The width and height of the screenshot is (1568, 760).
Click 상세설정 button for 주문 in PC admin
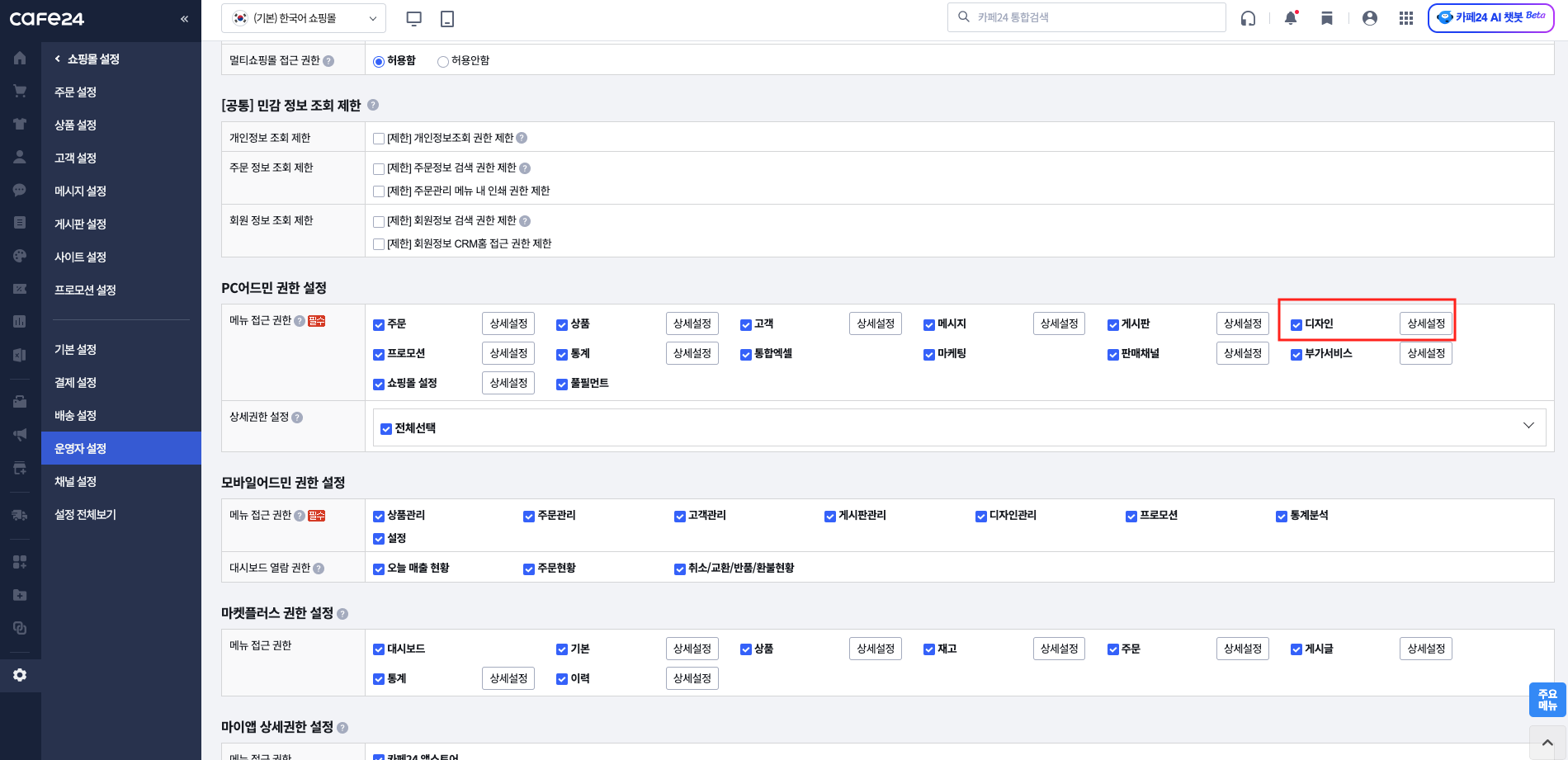508,323
